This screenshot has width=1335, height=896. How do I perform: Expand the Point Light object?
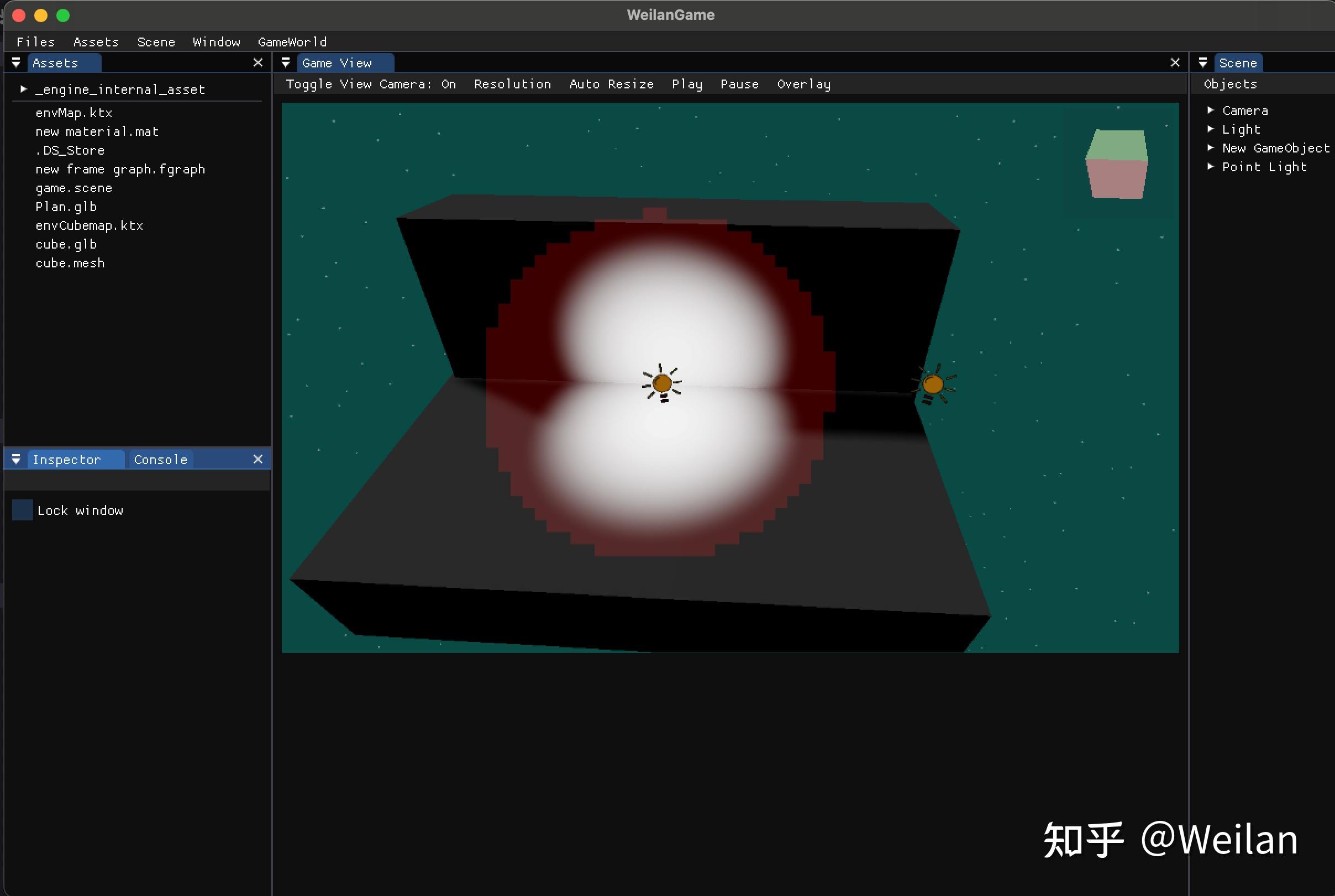pyautogui.click(x=1212, y=166)
